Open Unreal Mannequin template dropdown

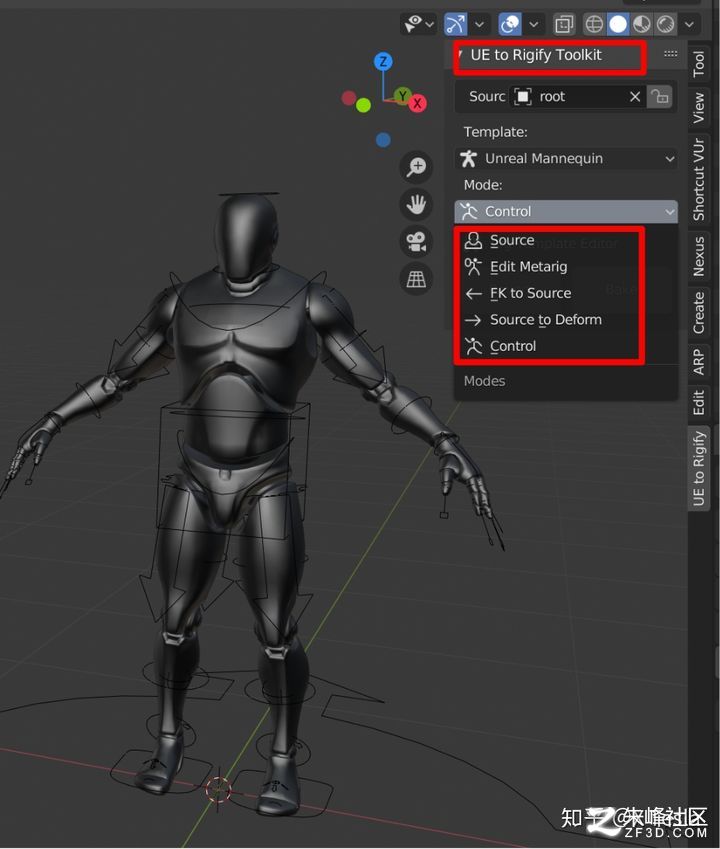(x=566, y=159)
